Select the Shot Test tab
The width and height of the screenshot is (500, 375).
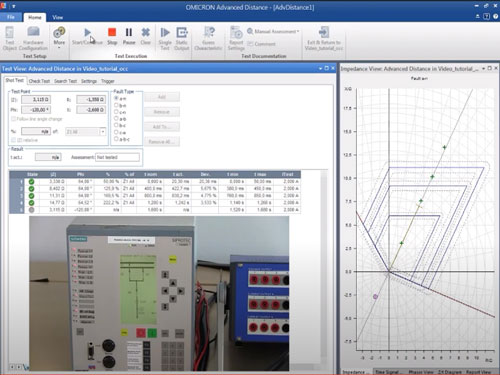tap(15, 80)
